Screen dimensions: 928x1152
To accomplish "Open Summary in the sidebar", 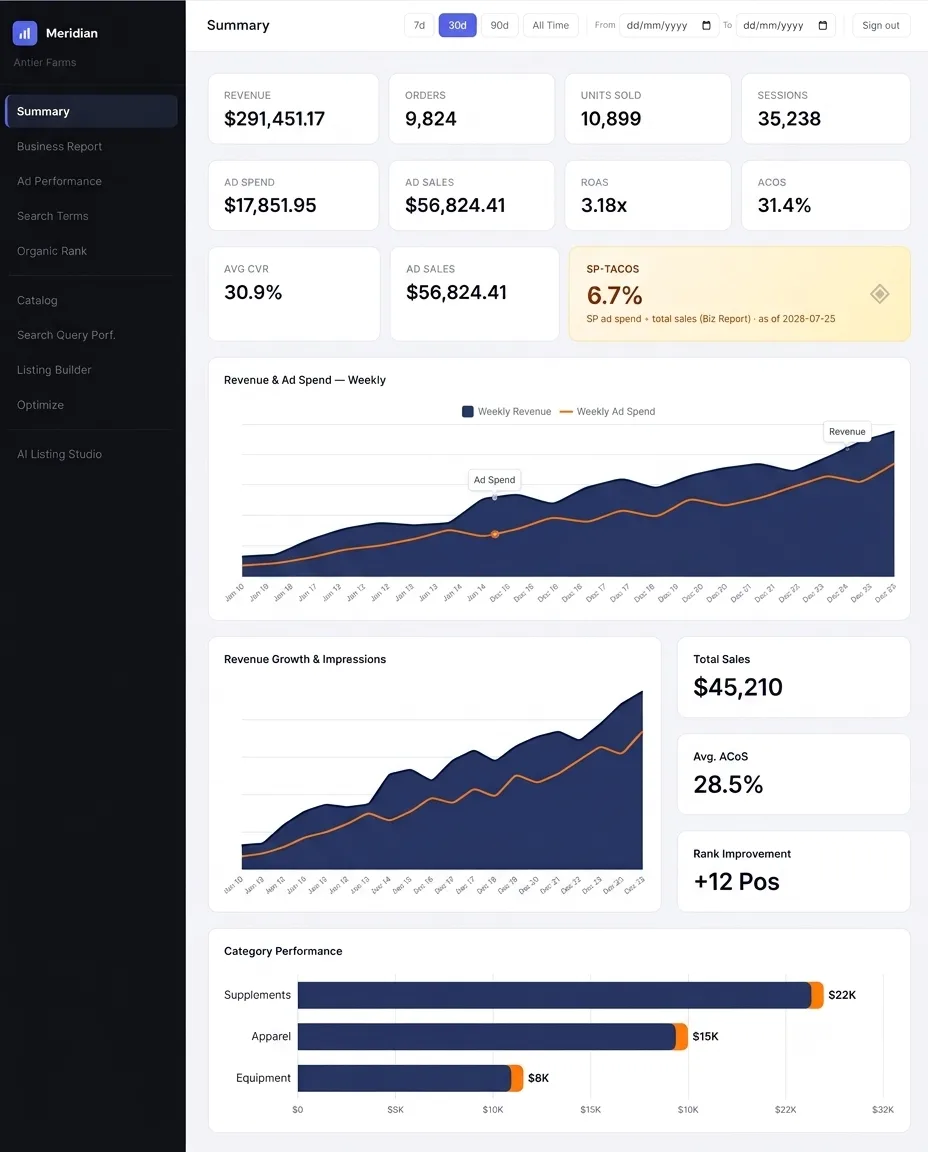I will (91, 112).
